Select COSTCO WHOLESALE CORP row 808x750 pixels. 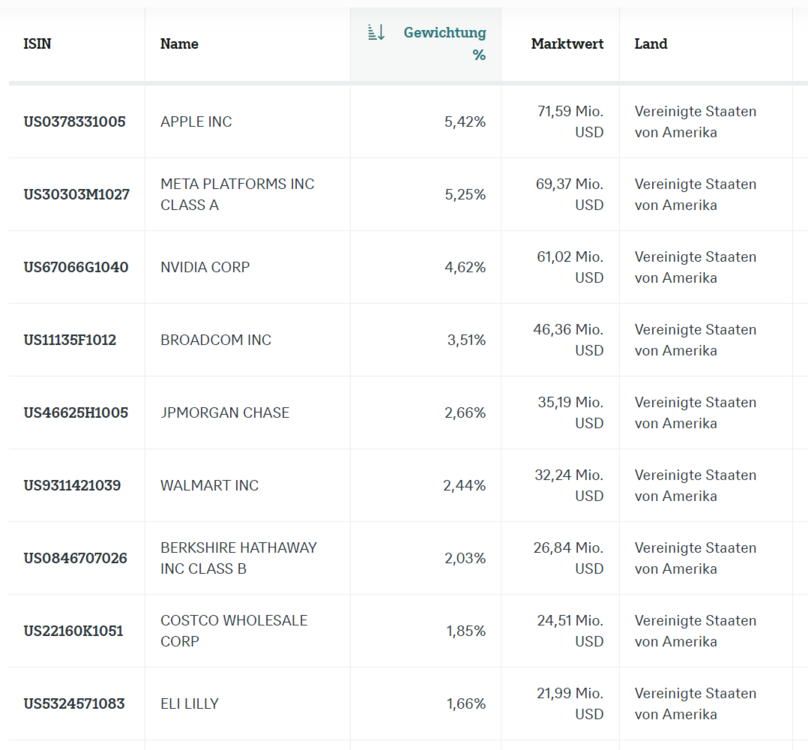tap(234, 631)
